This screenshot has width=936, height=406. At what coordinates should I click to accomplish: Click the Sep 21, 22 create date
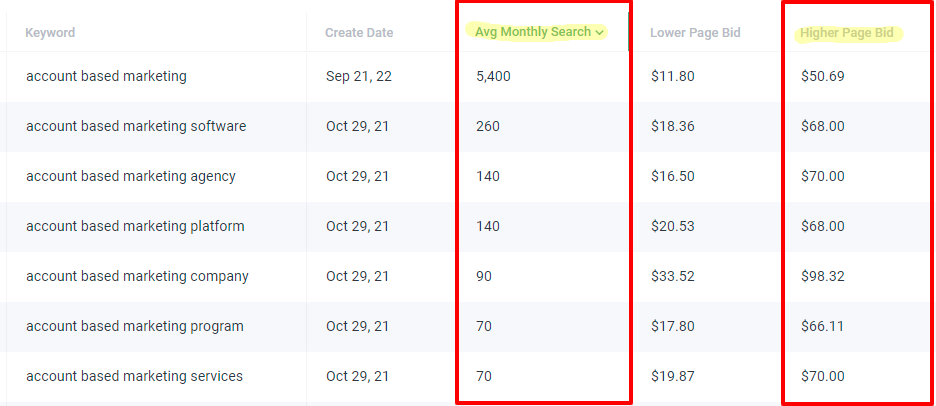(x=359, y=76)
